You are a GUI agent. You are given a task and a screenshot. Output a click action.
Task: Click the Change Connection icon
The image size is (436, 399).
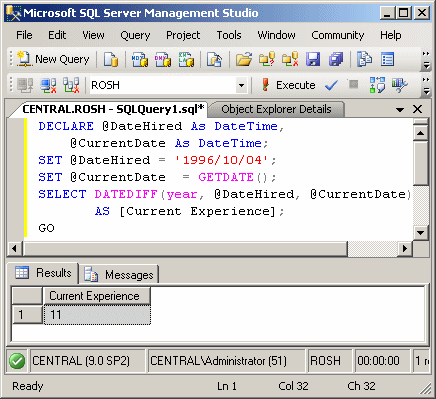pos(71,85)
